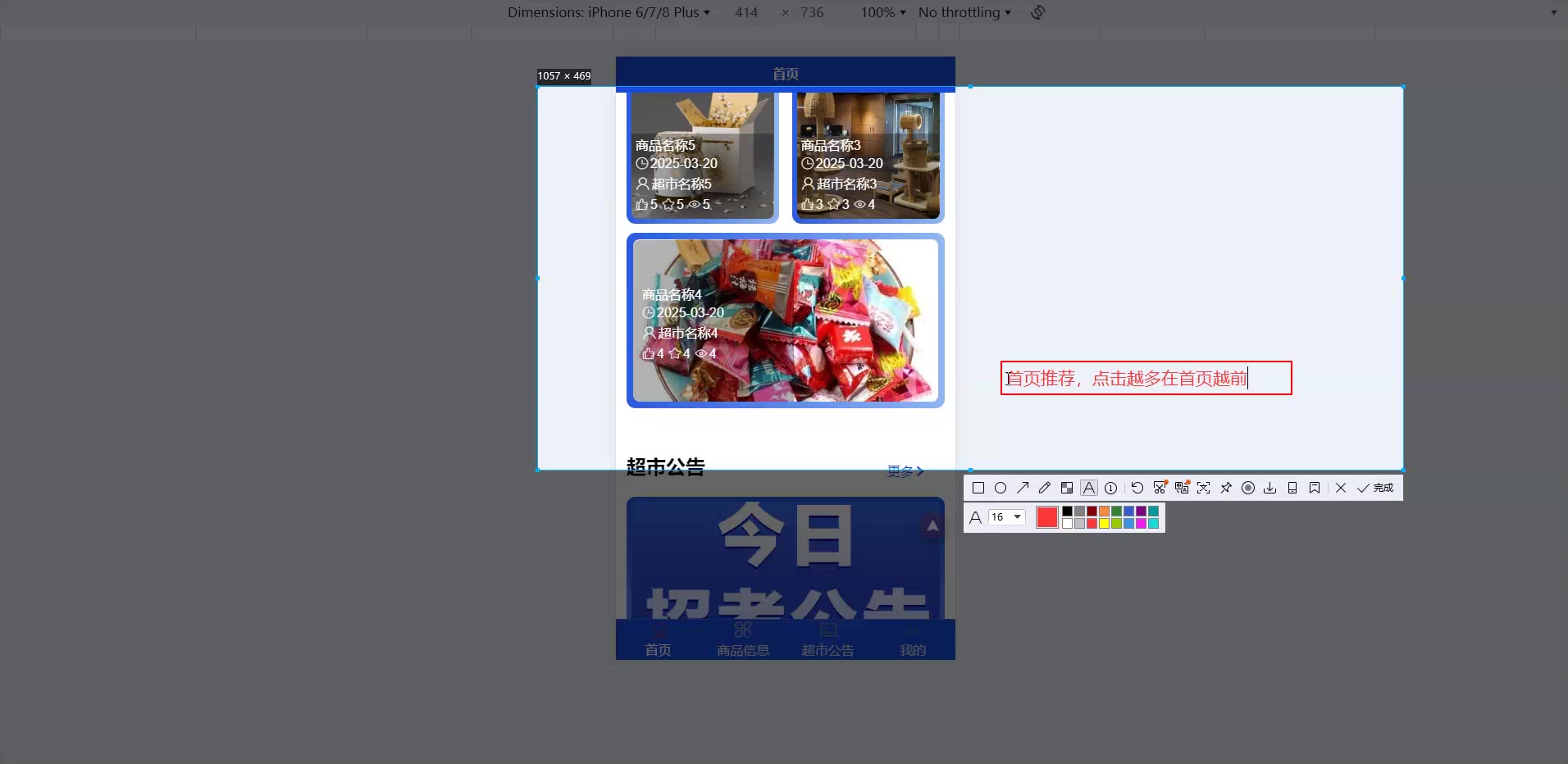Screen dimensions: 1568x764
Task: Click the send-to-phone icon
Action: [x=1292, y=488]
